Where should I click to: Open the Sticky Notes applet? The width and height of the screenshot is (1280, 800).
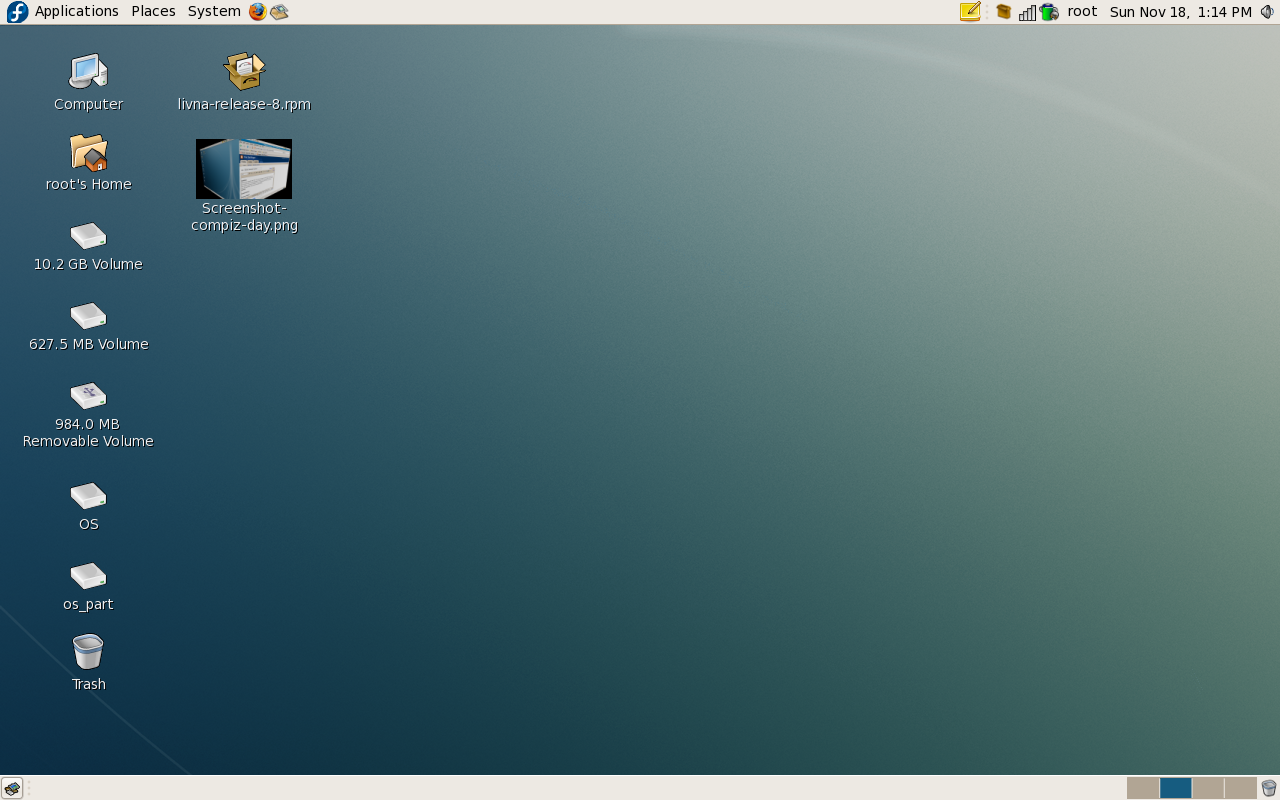click(x=969, y=12)
